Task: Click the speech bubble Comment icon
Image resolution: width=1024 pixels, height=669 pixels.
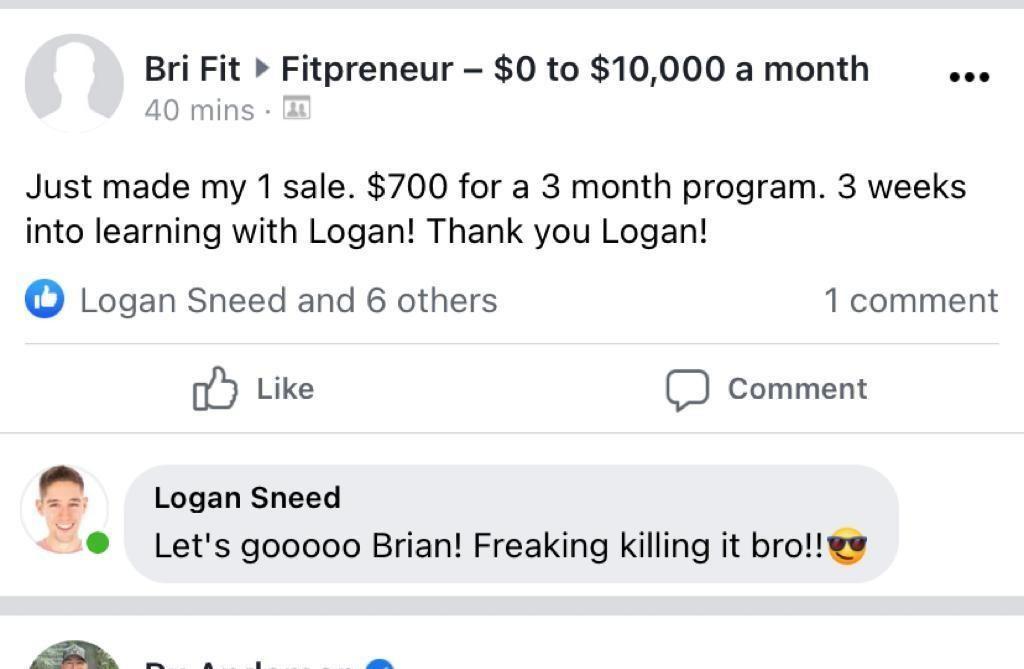Action: coord(688,390)
